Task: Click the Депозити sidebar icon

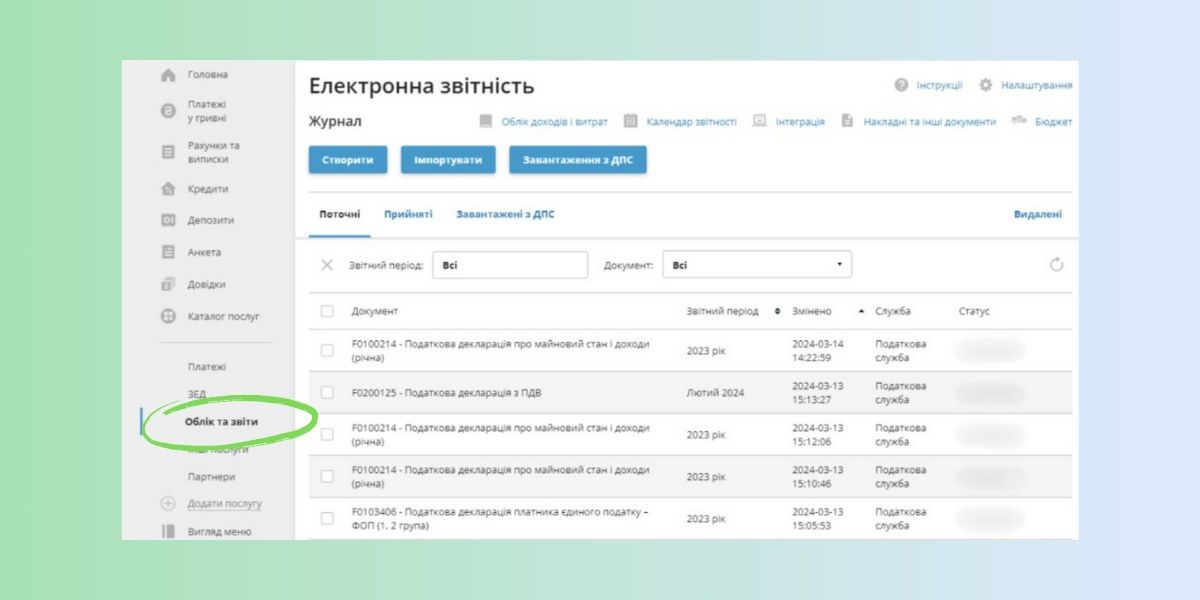Action: (168, 220)
